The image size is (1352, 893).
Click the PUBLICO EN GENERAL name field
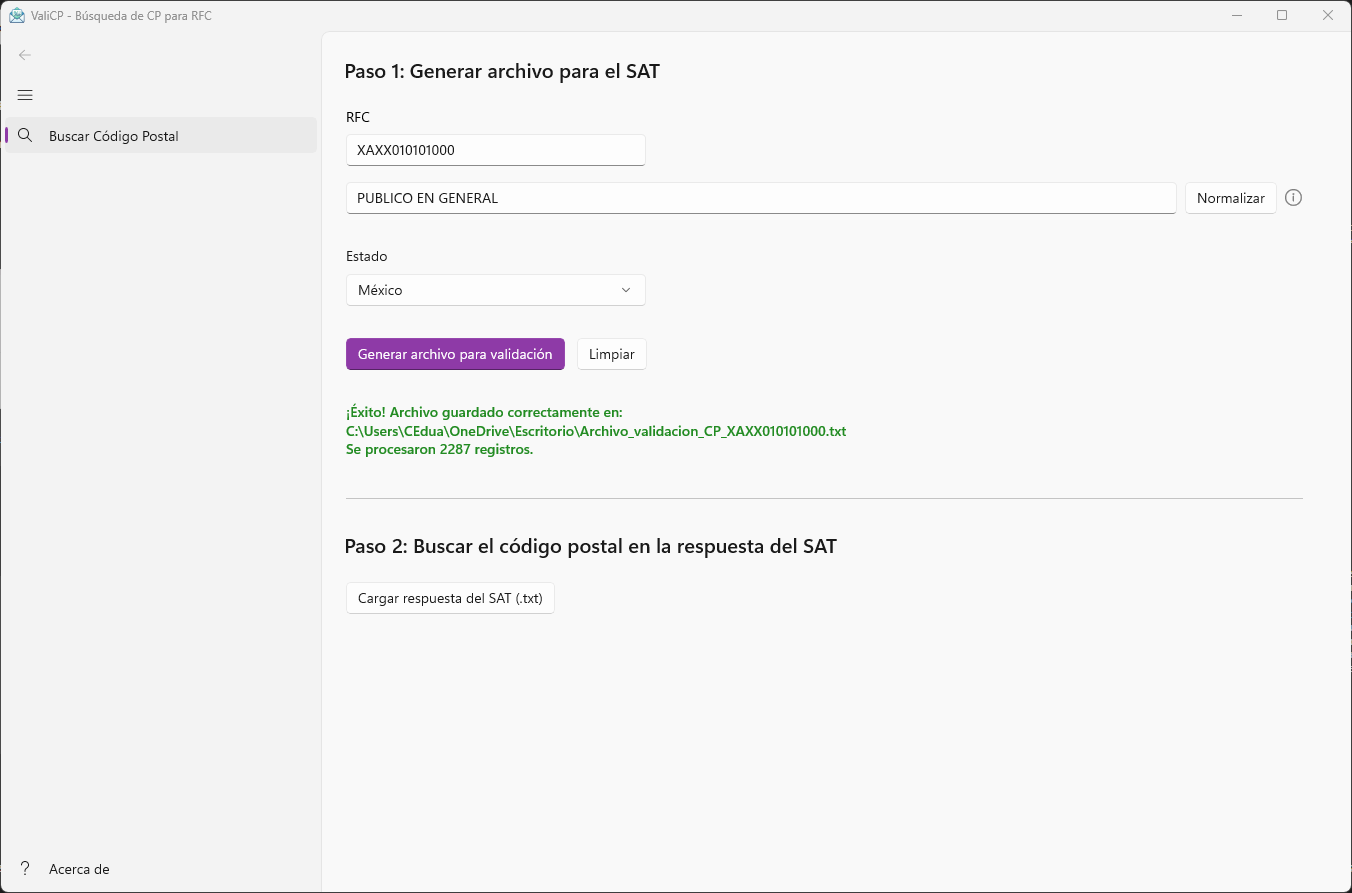pos(760,198)
